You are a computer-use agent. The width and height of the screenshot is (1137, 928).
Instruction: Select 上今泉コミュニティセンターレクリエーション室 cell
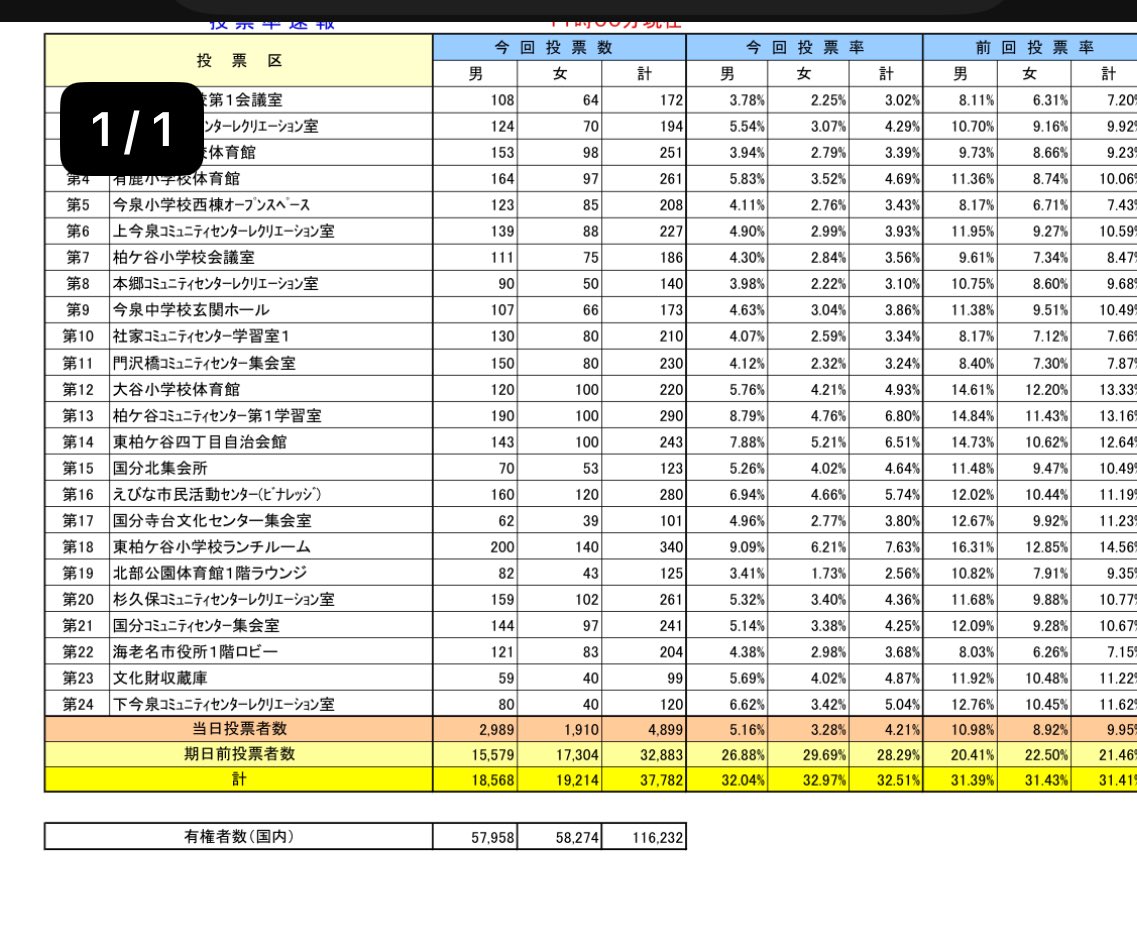coord(271,231)
